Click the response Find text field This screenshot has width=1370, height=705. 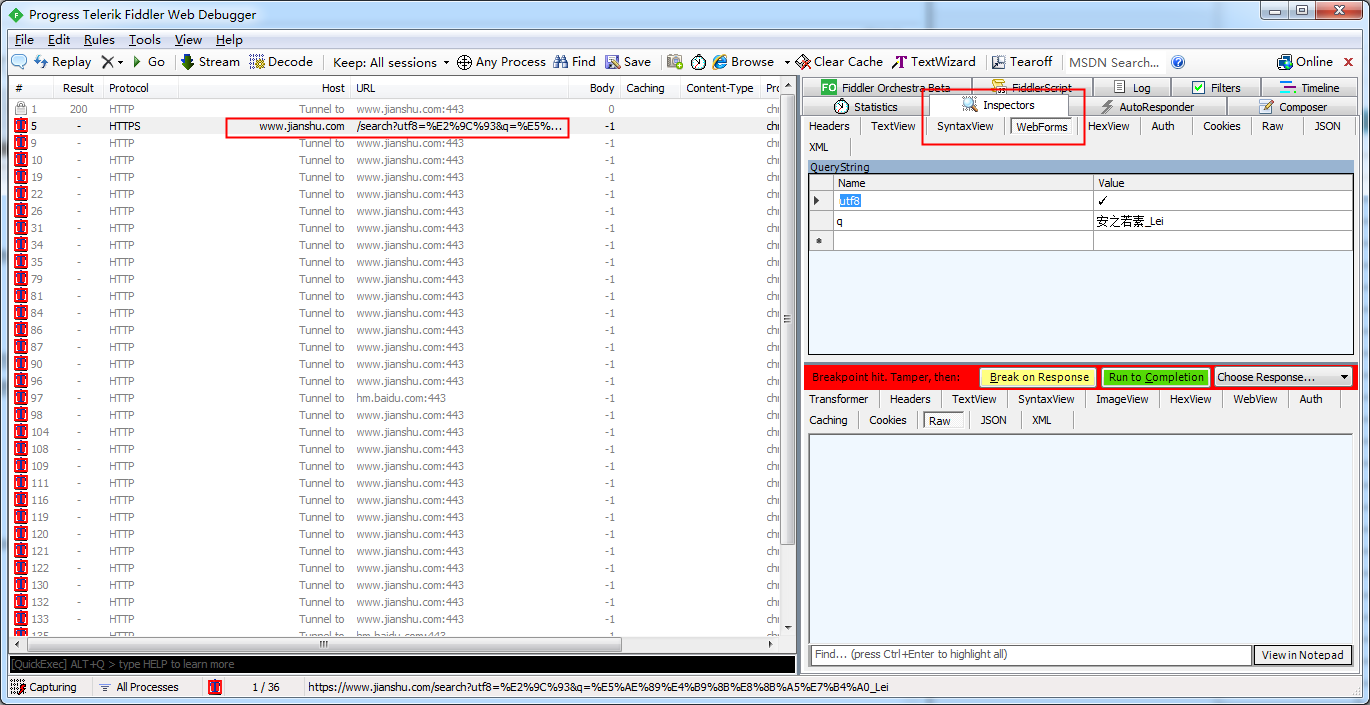(x=1030, y=655)
